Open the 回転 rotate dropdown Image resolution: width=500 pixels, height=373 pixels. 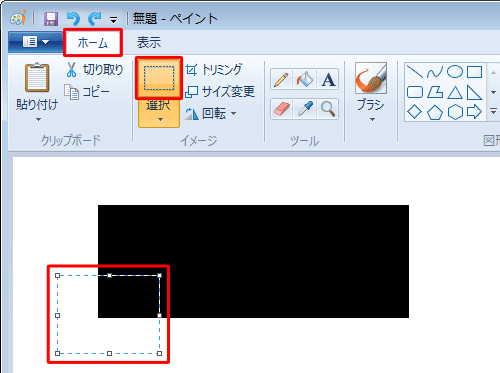211,114
